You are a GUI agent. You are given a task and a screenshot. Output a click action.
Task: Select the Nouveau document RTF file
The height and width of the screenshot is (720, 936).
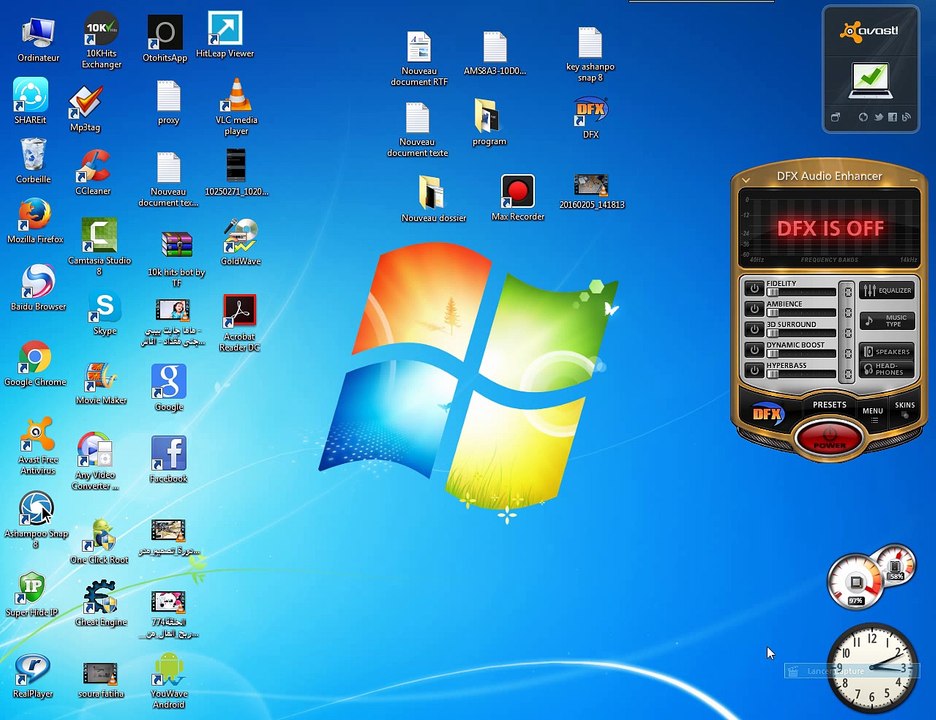coord(419,59)
